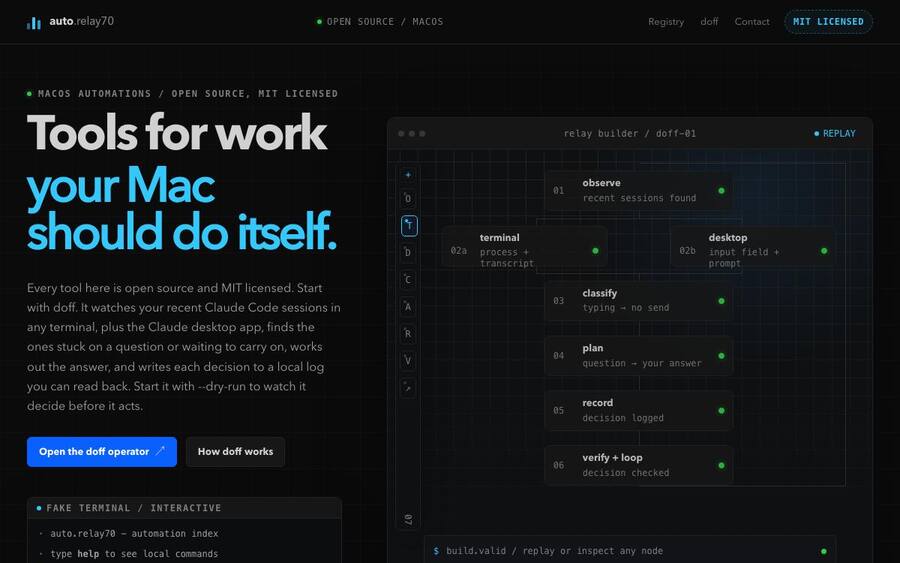Image resolution: width=900 pixels, height=563 pixels.
Task: Select the A tool in builder sidebar
Action: click(x=408, y=306)
